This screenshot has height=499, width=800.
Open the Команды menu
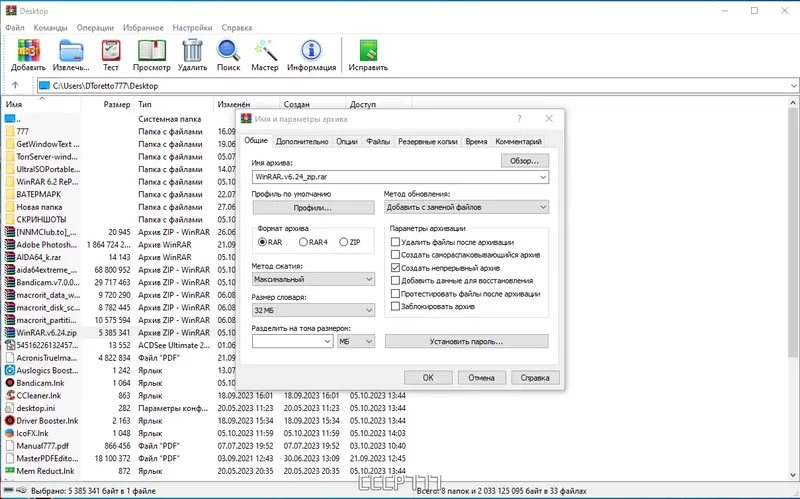[x=51, y=28]
